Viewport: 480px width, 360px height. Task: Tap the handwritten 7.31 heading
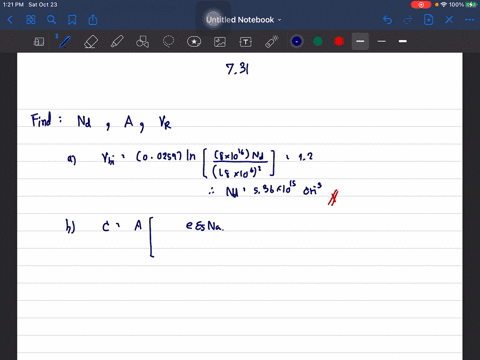tap(237, 69)
